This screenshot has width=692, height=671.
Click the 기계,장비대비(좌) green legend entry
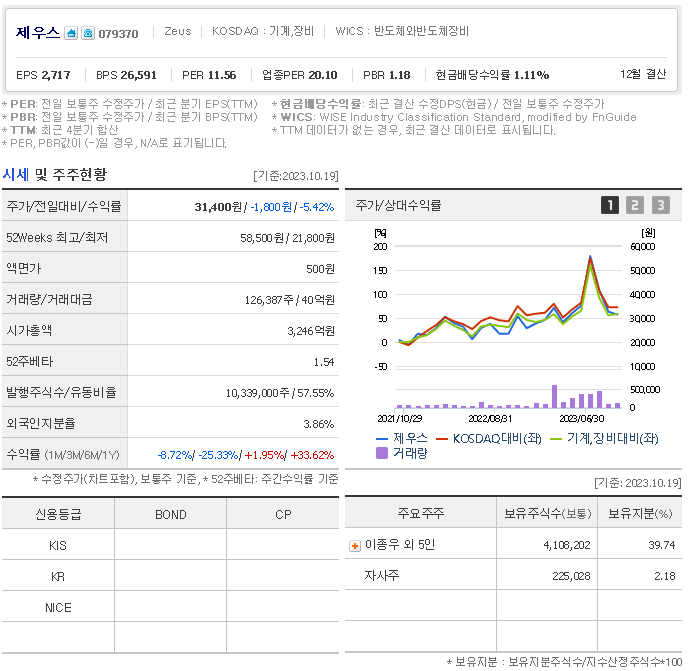pos(604,438)
